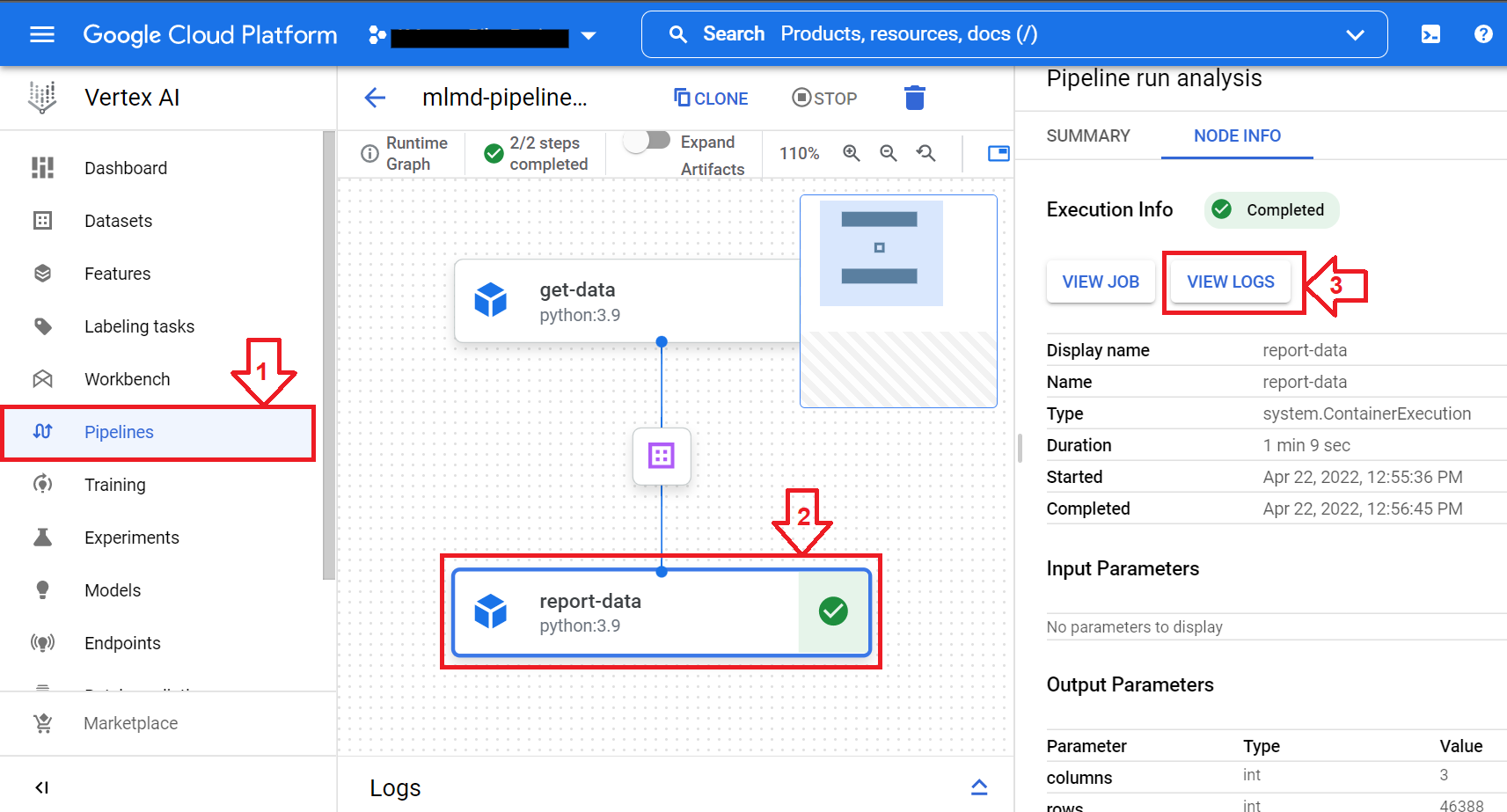Click the Started timestamp 12:55:36 PM

(x=1363, y=477)
